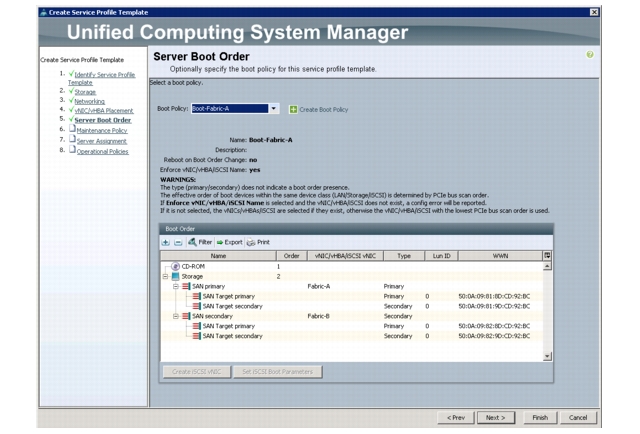Click the CD-ROM disc icon
640x434 pixels.
click(176, 266)
